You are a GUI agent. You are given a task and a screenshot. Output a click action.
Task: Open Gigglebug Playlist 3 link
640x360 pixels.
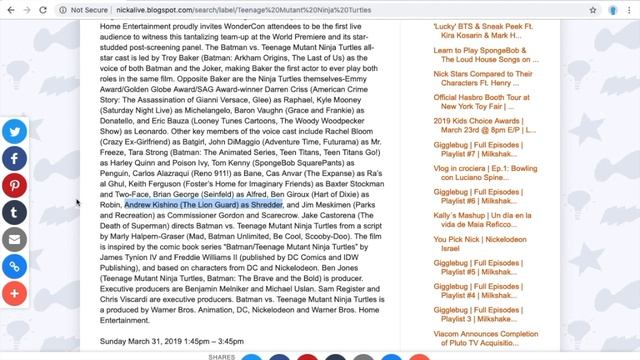pyautogui.click(x=478, y=314)
